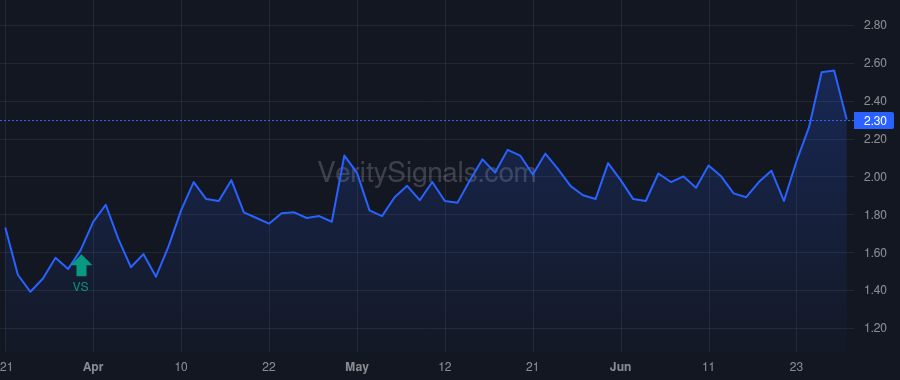Click the 1.80 price axis label
This screenshot has height=380, width=900.
875,215
